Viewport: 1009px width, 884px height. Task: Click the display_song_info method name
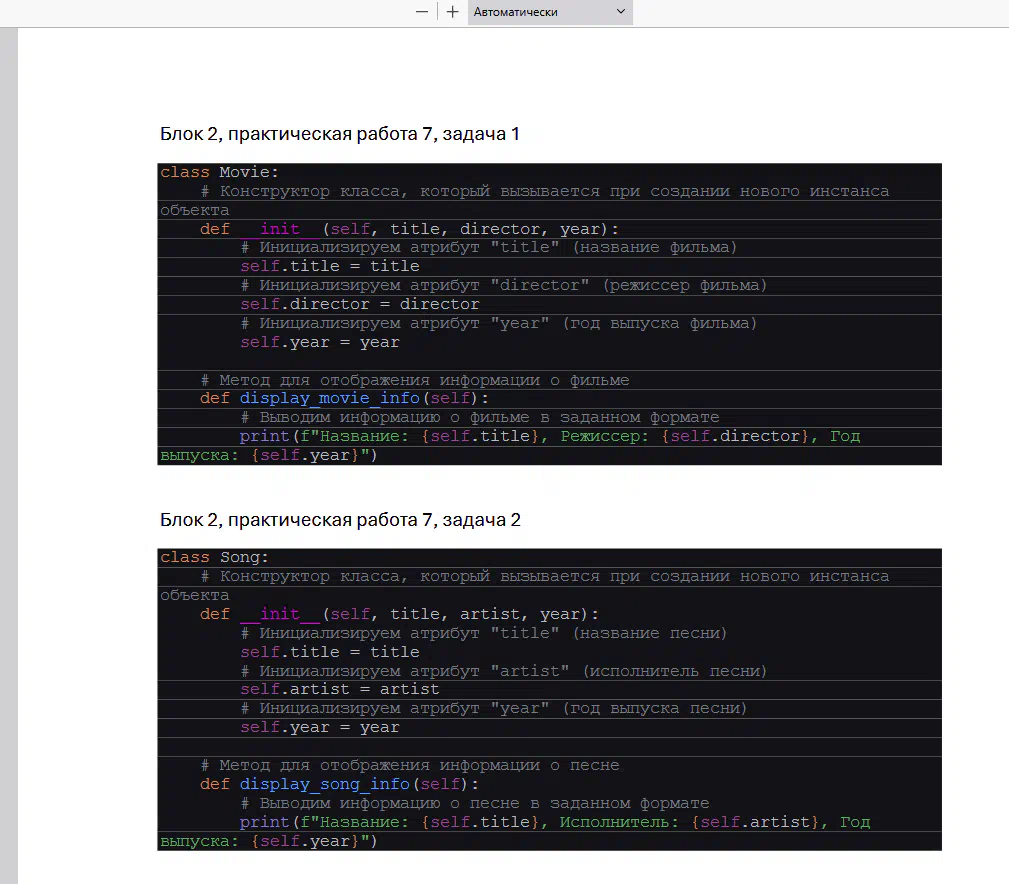click(324, 784)
